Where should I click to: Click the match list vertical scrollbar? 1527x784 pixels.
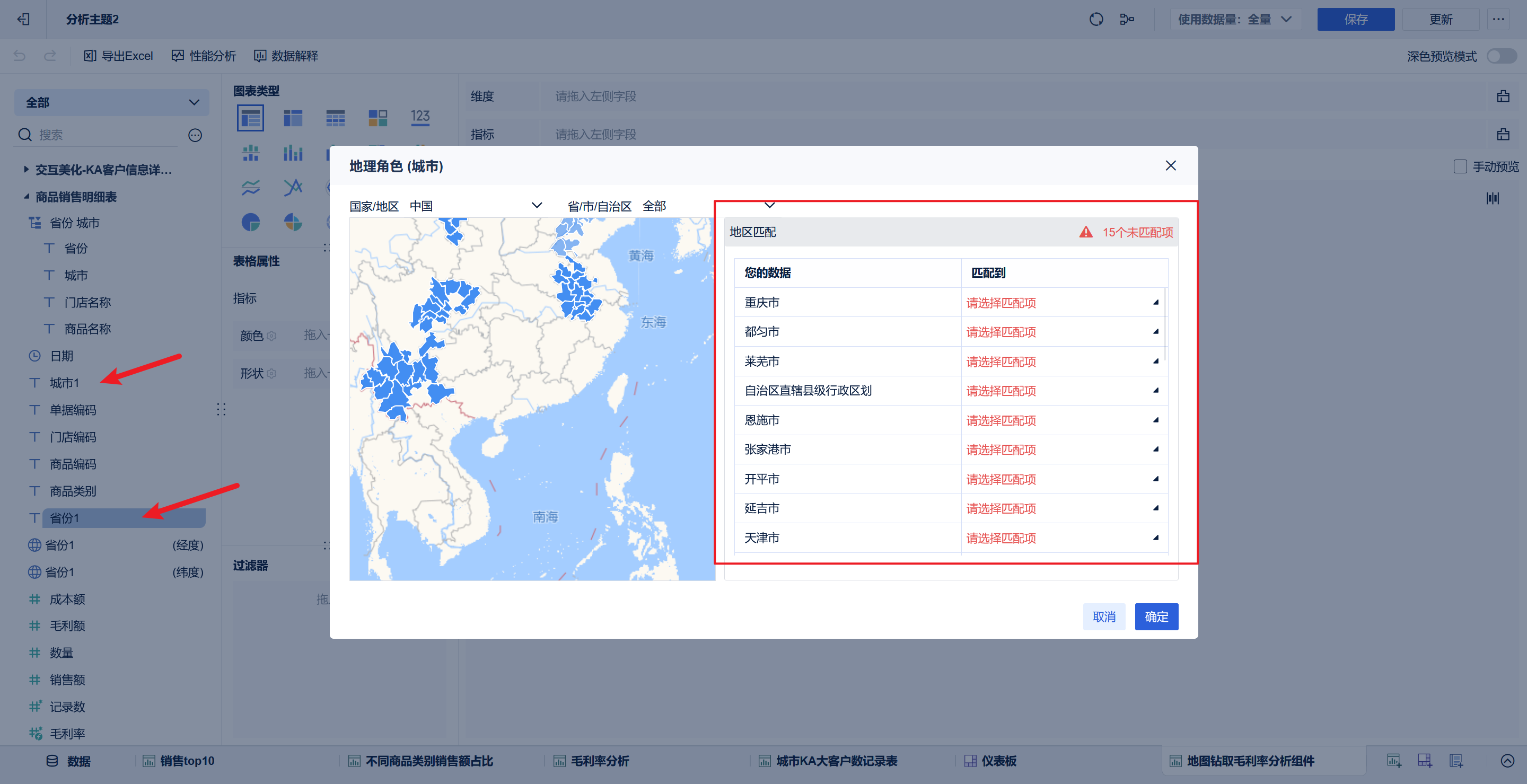[x=1165, y=323]
